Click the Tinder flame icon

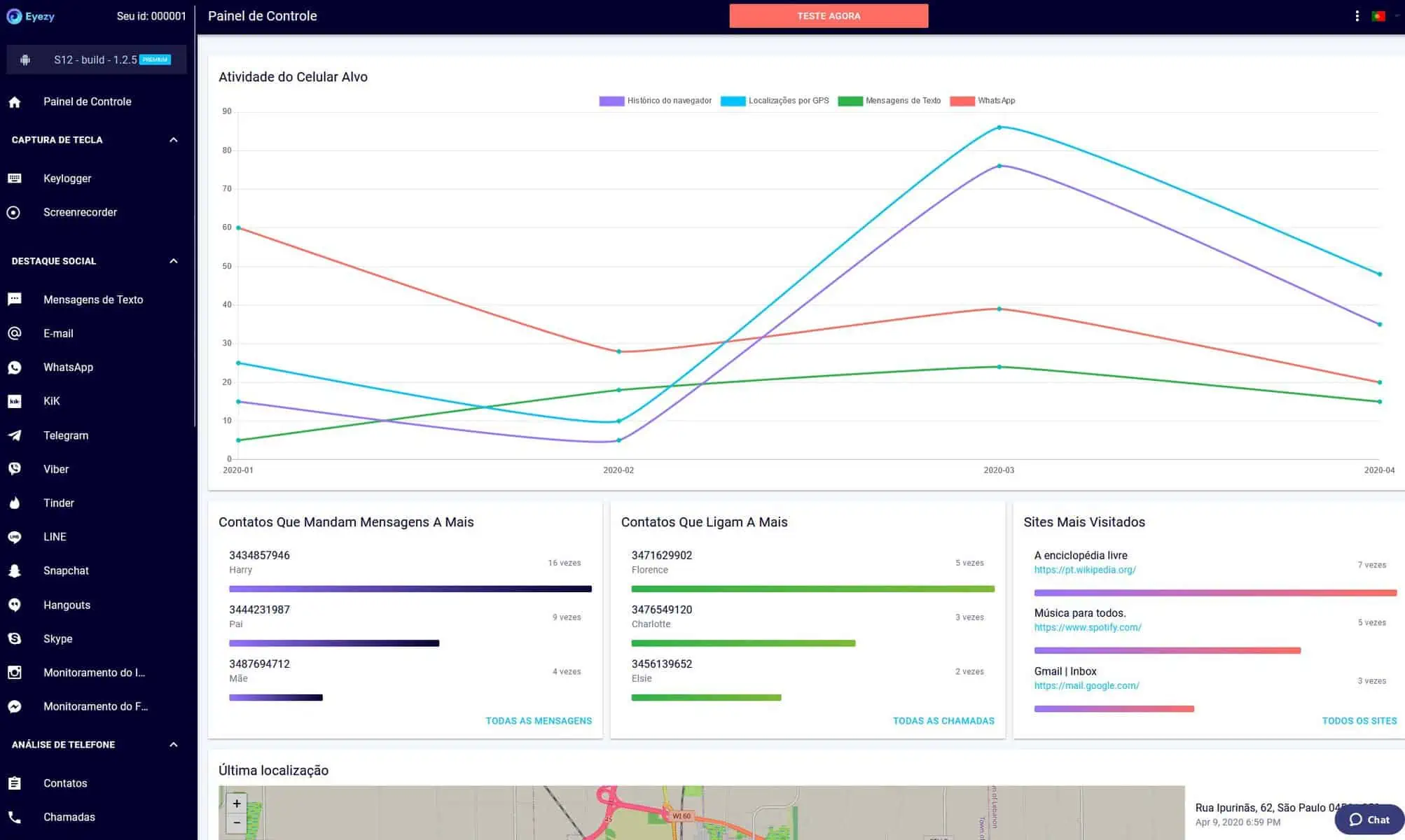[x=14, y=503]
